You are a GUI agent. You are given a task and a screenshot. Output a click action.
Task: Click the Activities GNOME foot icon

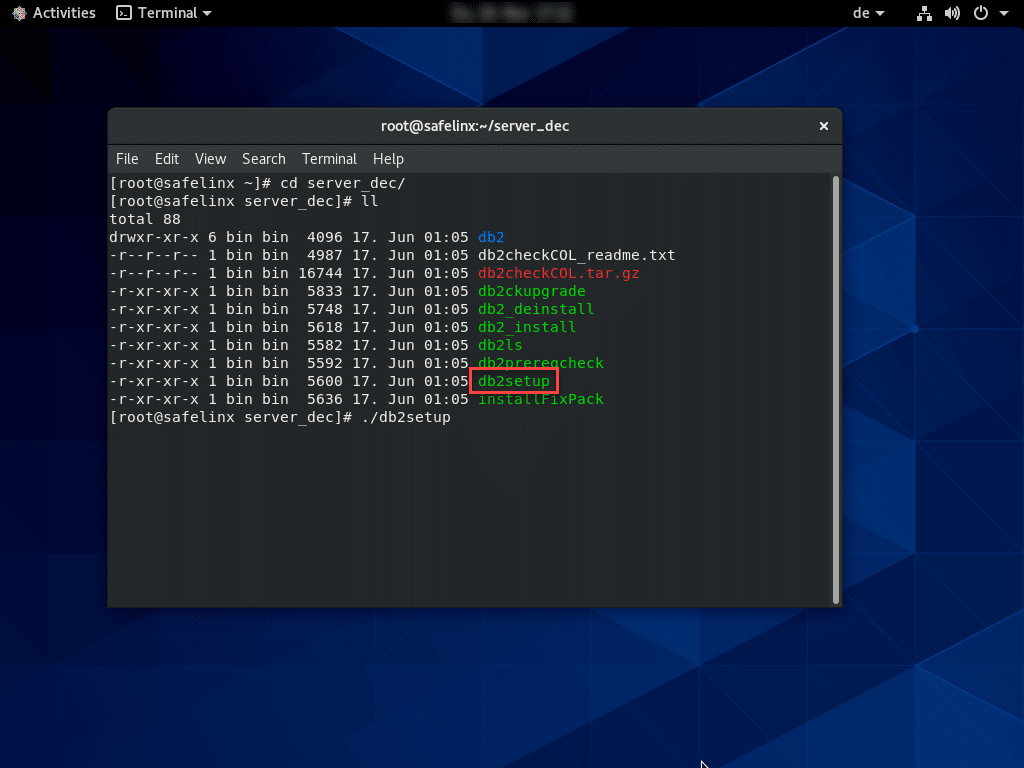(18, 13)
